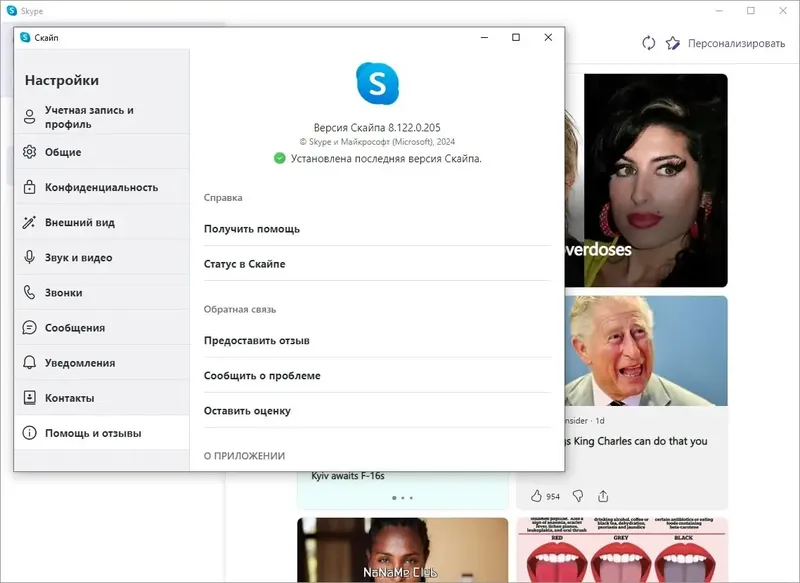The height and width of the screenshot is (583, 800).
Task: Click the microphone icon for Звук и видео
Action: pos(30,257)
